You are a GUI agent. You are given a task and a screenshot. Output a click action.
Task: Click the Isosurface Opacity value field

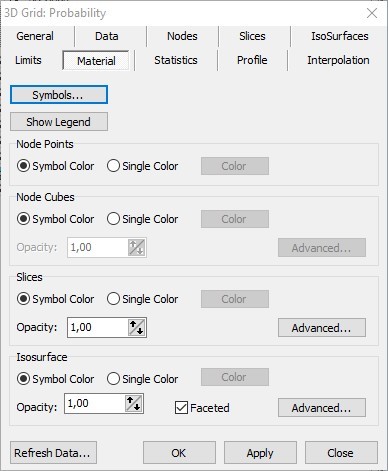95,403
